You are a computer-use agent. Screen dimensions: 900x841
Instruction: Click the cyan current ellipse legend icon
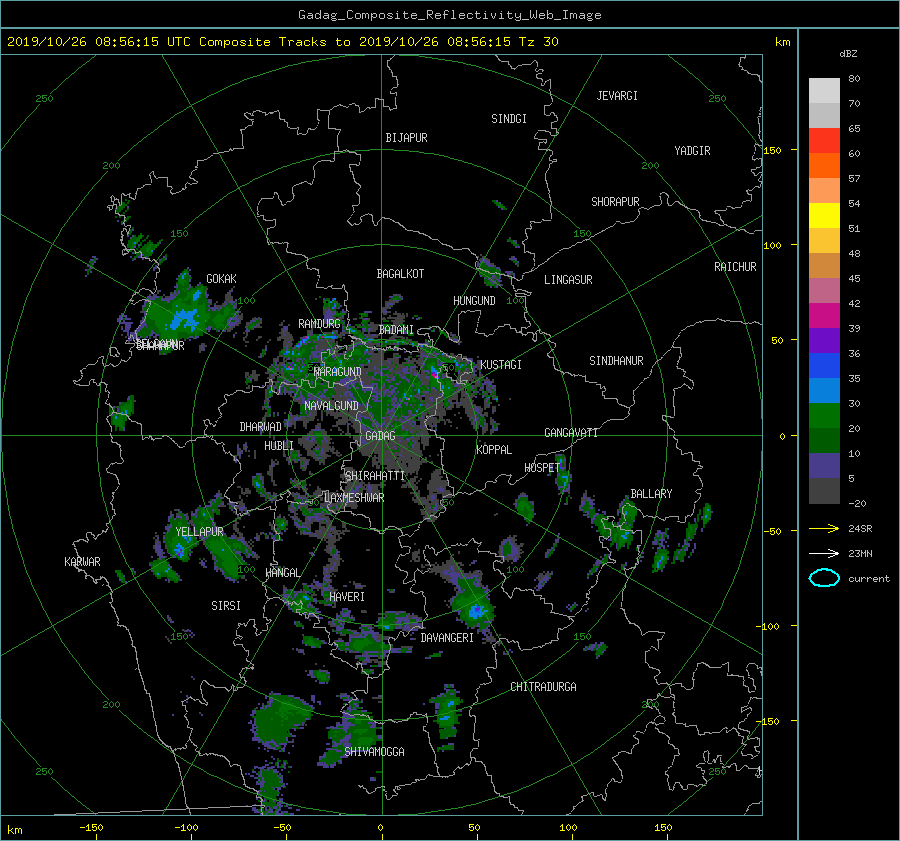click(x=824, y=578)
